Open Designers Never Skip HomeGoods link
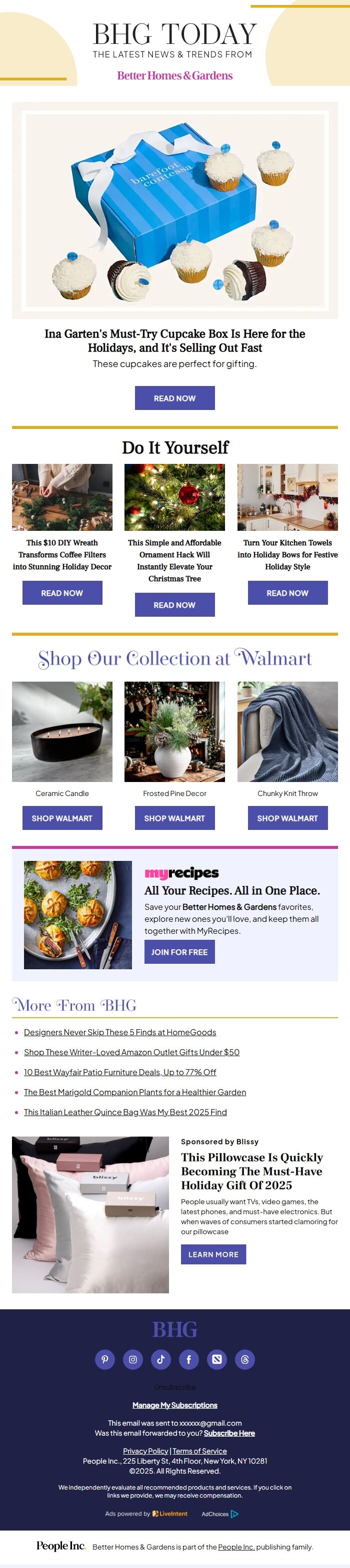The image size is (350, 1568). (120, 1032)
